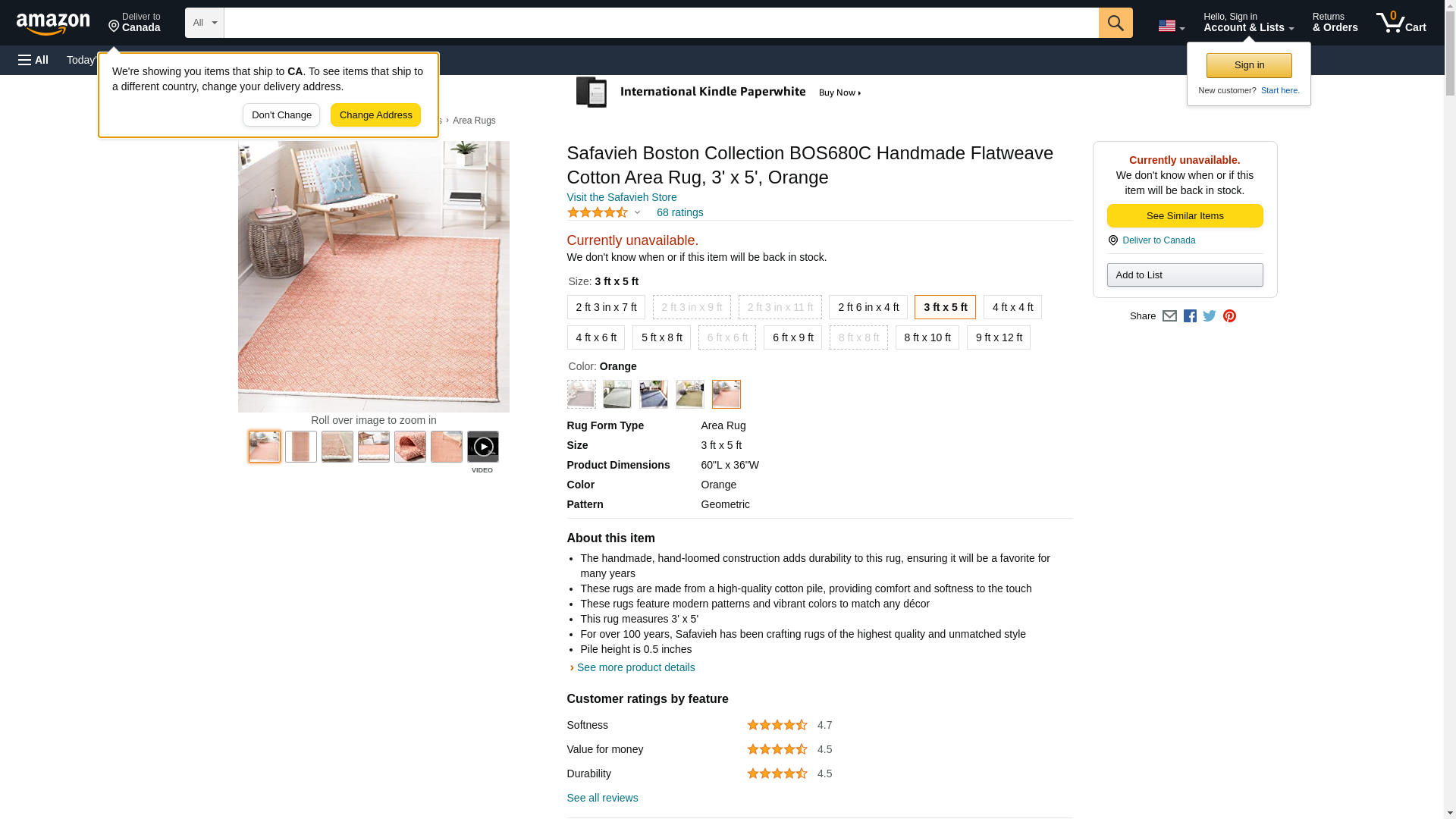Expand the language flag dropdown
Image resolution: width=1456 pixels, height=819 pixels.
(1171, 26)
